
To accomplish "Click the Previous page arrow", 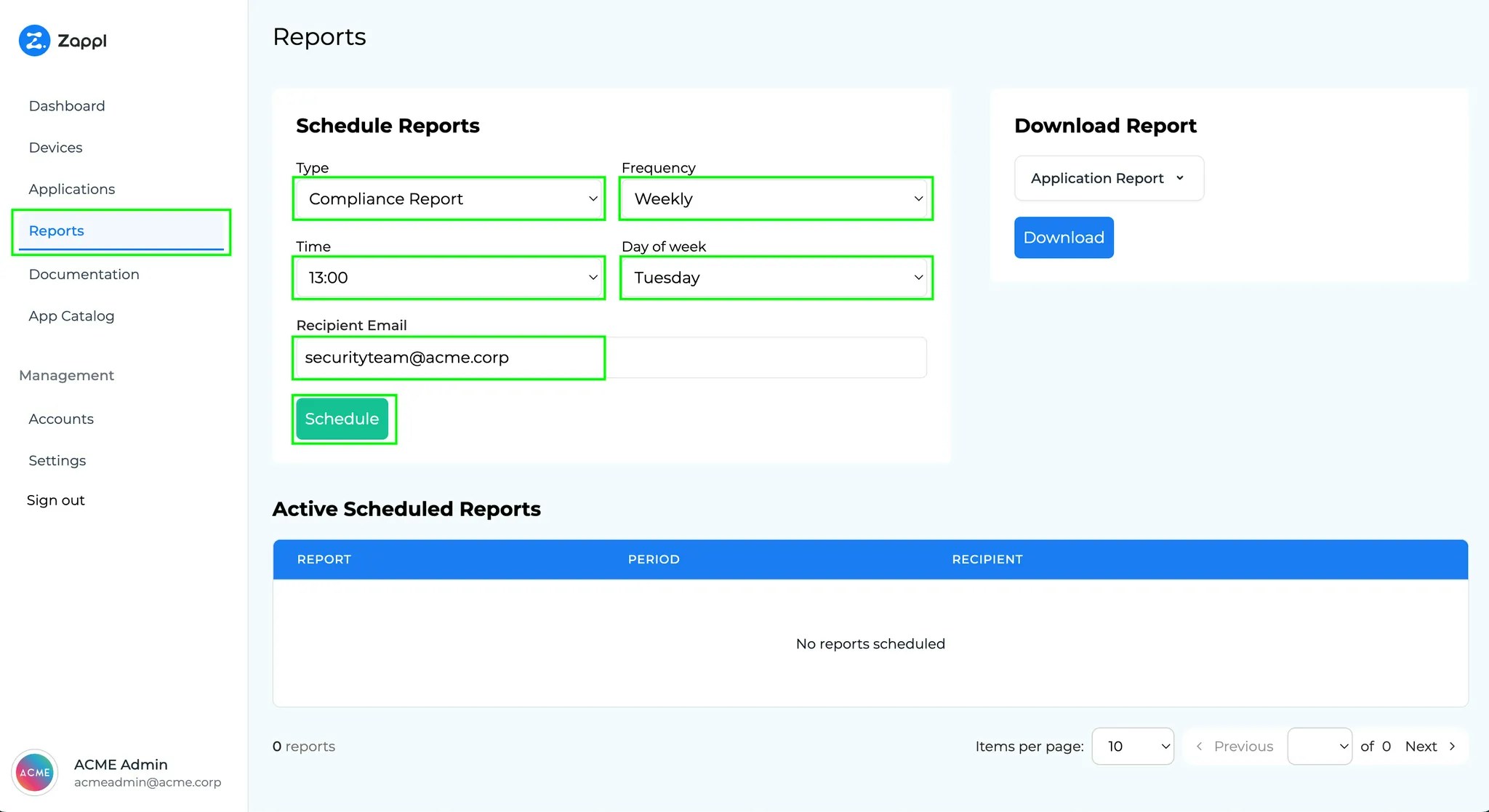I will click(x=1200, y=747).
